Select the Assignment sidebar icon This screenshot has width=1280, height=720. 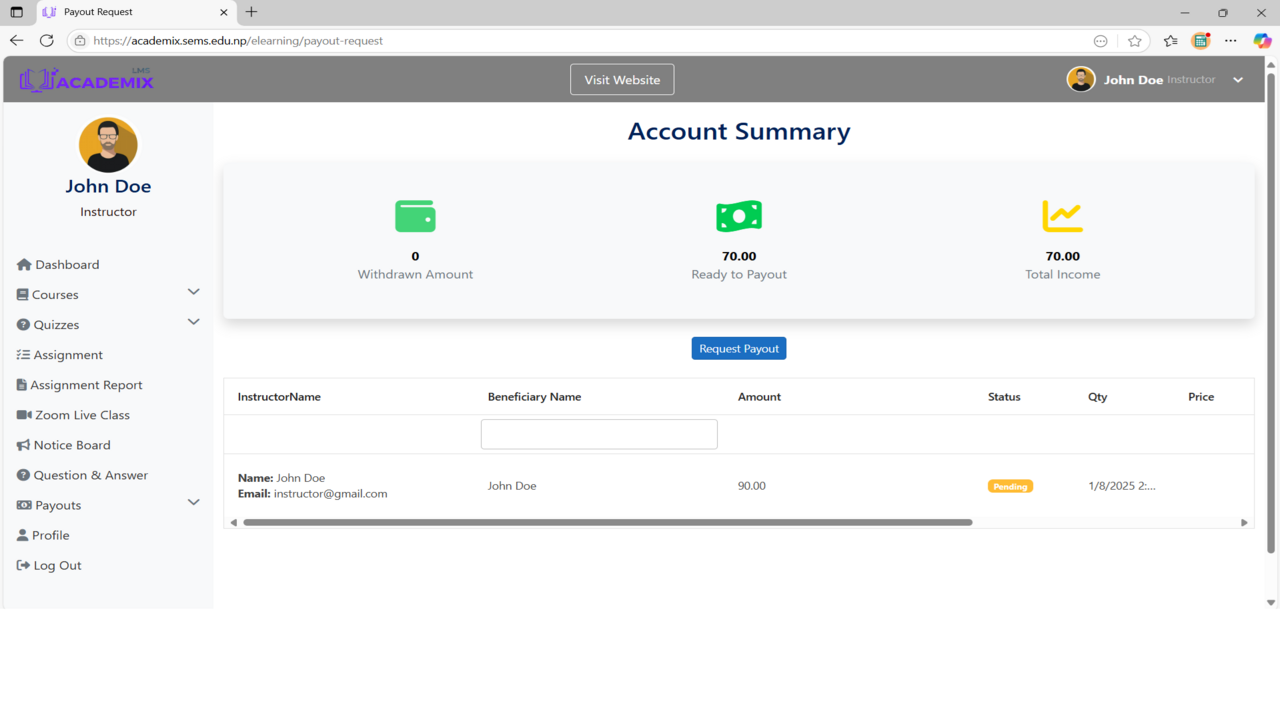22,354
